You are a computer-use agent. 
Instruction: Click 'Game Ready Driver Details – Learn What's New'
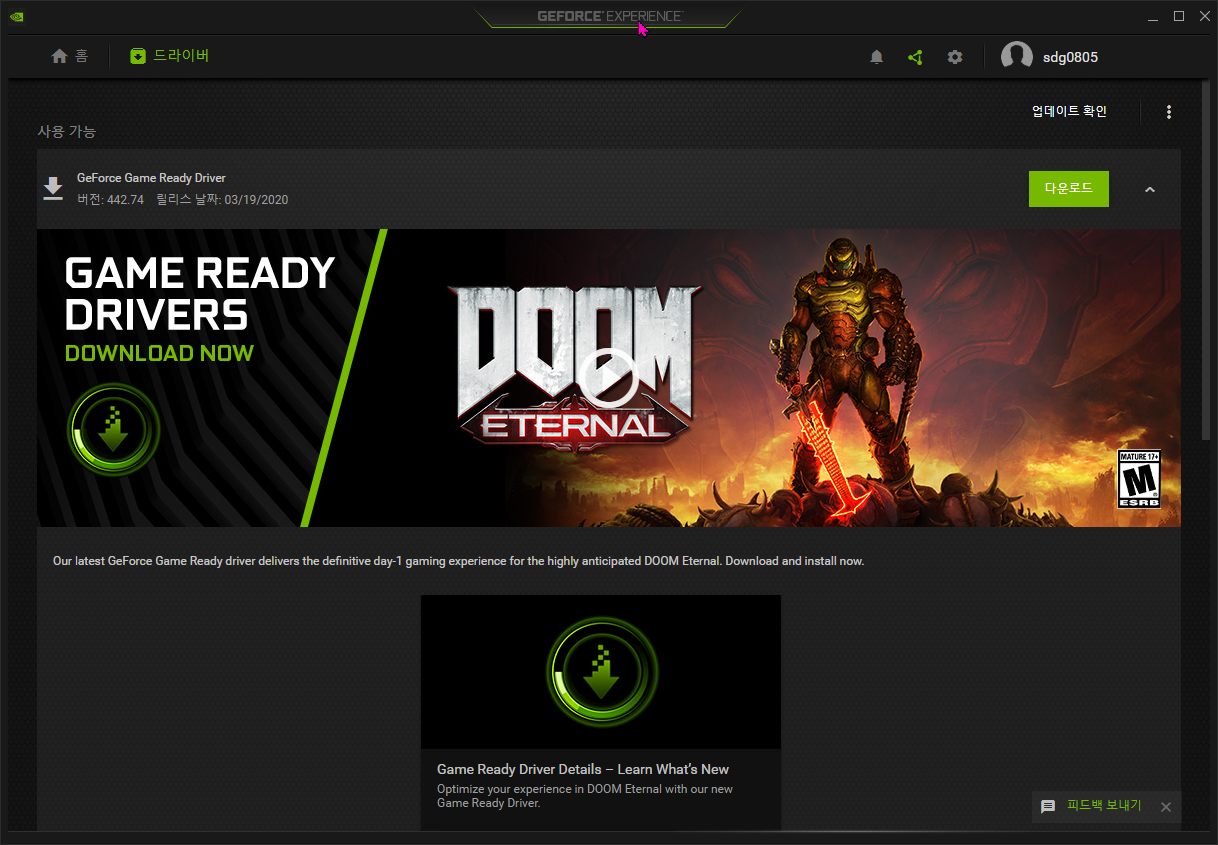[x=583, y=769]
